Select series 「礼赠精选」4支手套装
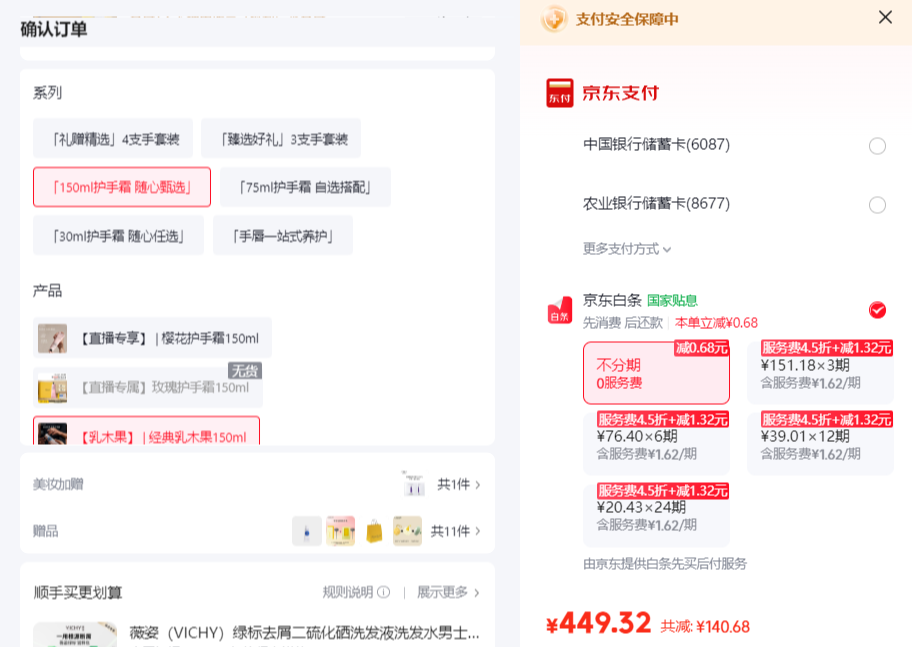 click(x=113, y=138)
